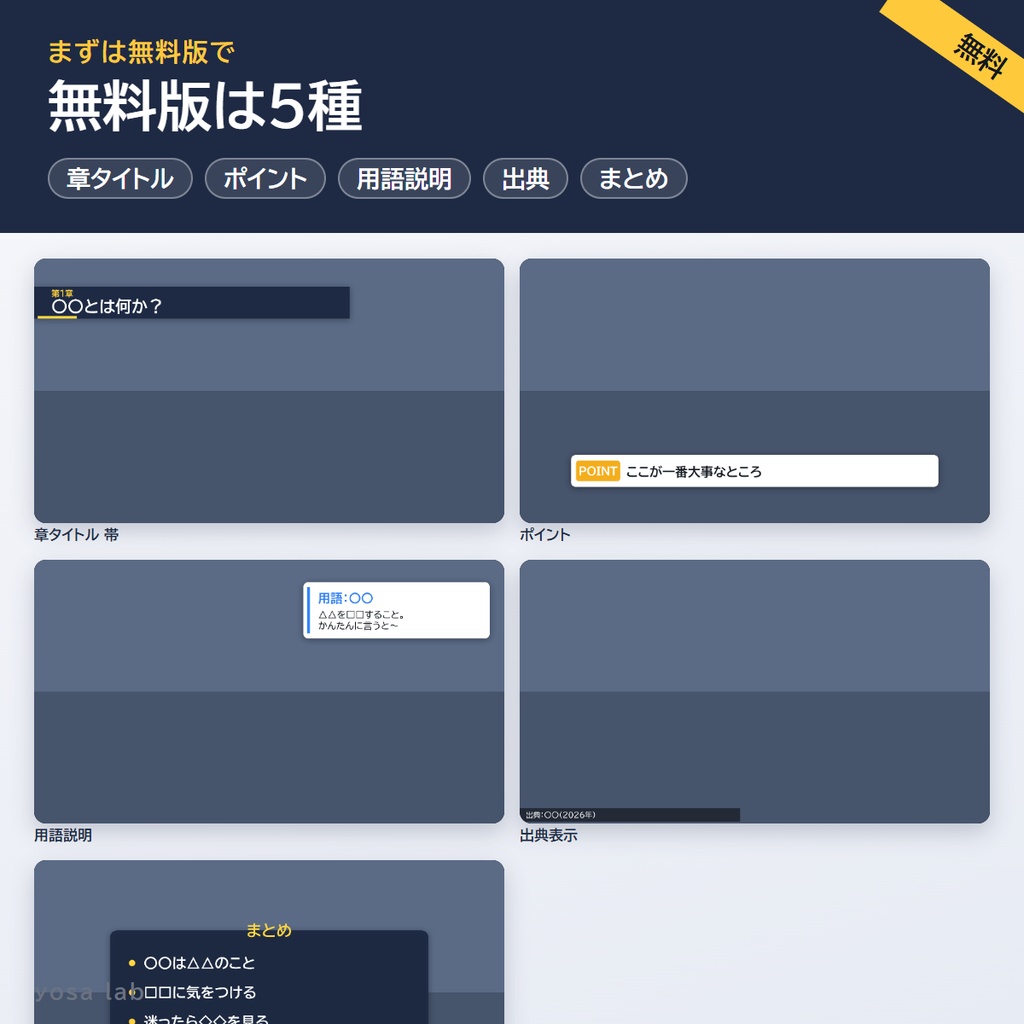Open the POINT telop preview card
This screenshot has width=1024, height=1024.
point(755,391)
